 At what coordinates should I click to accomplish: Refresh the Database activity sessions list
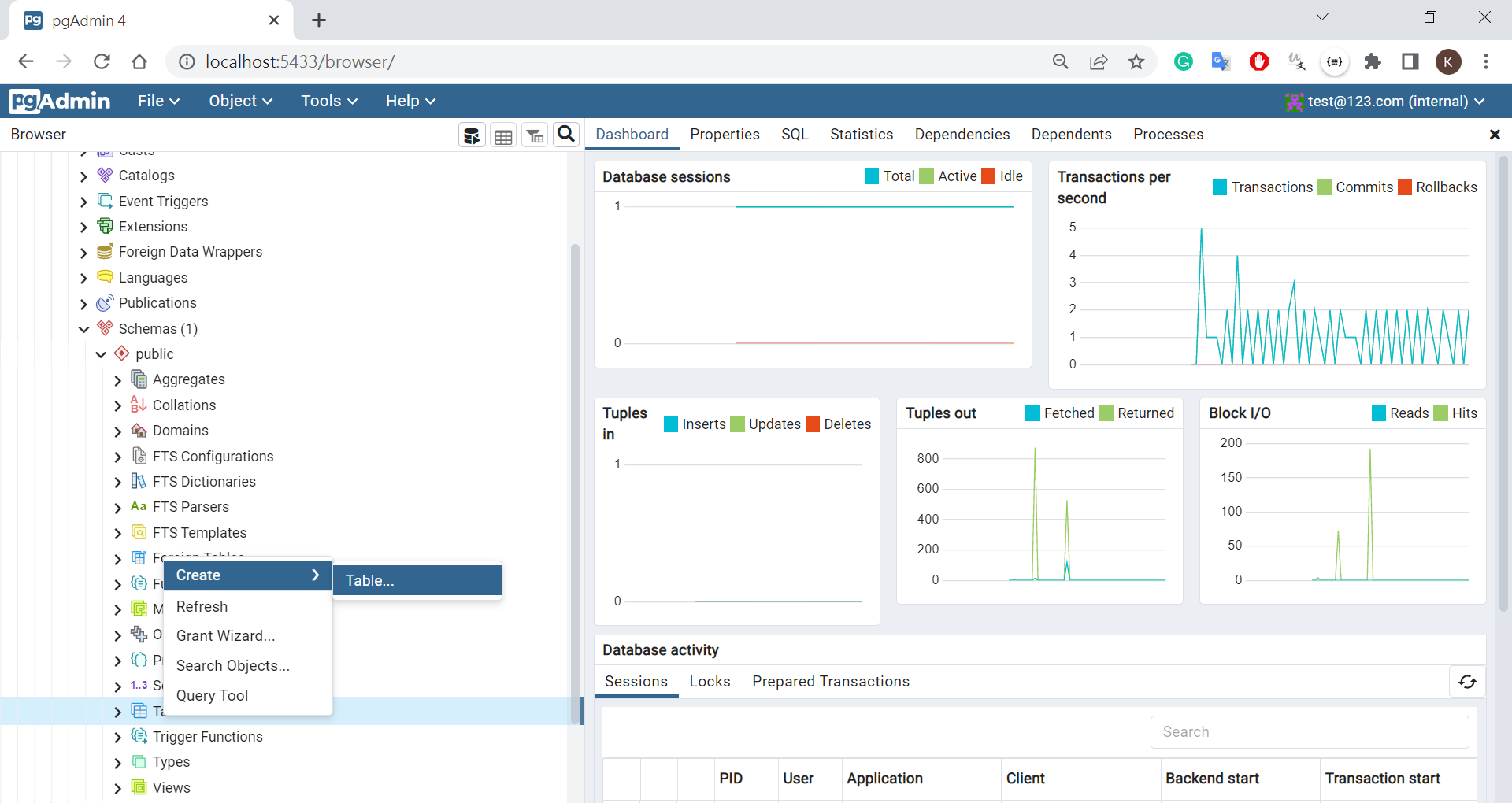1467,682
